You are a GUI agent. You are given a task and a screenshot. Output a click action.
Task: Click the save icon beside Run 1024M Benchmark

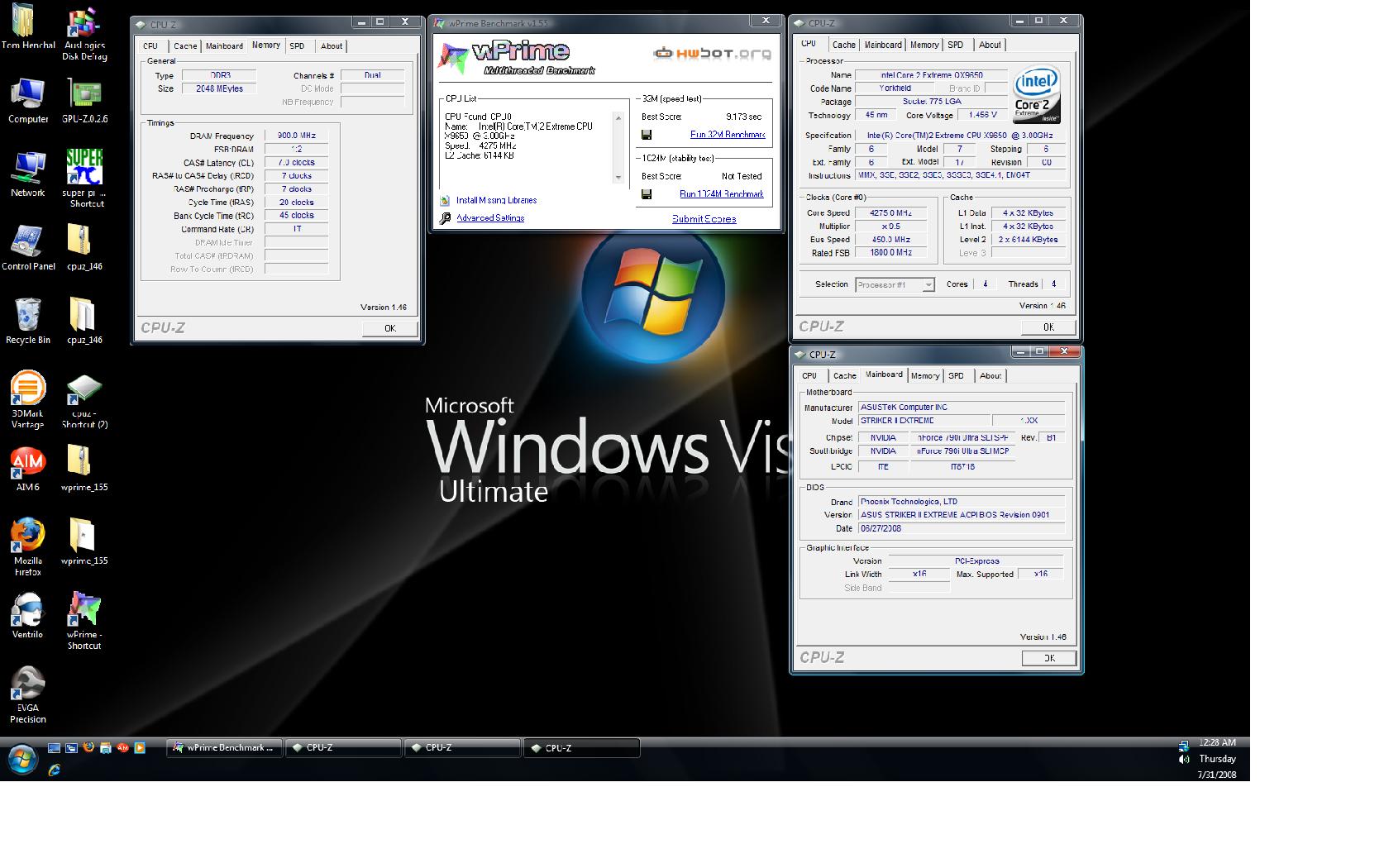coord(647,194)
